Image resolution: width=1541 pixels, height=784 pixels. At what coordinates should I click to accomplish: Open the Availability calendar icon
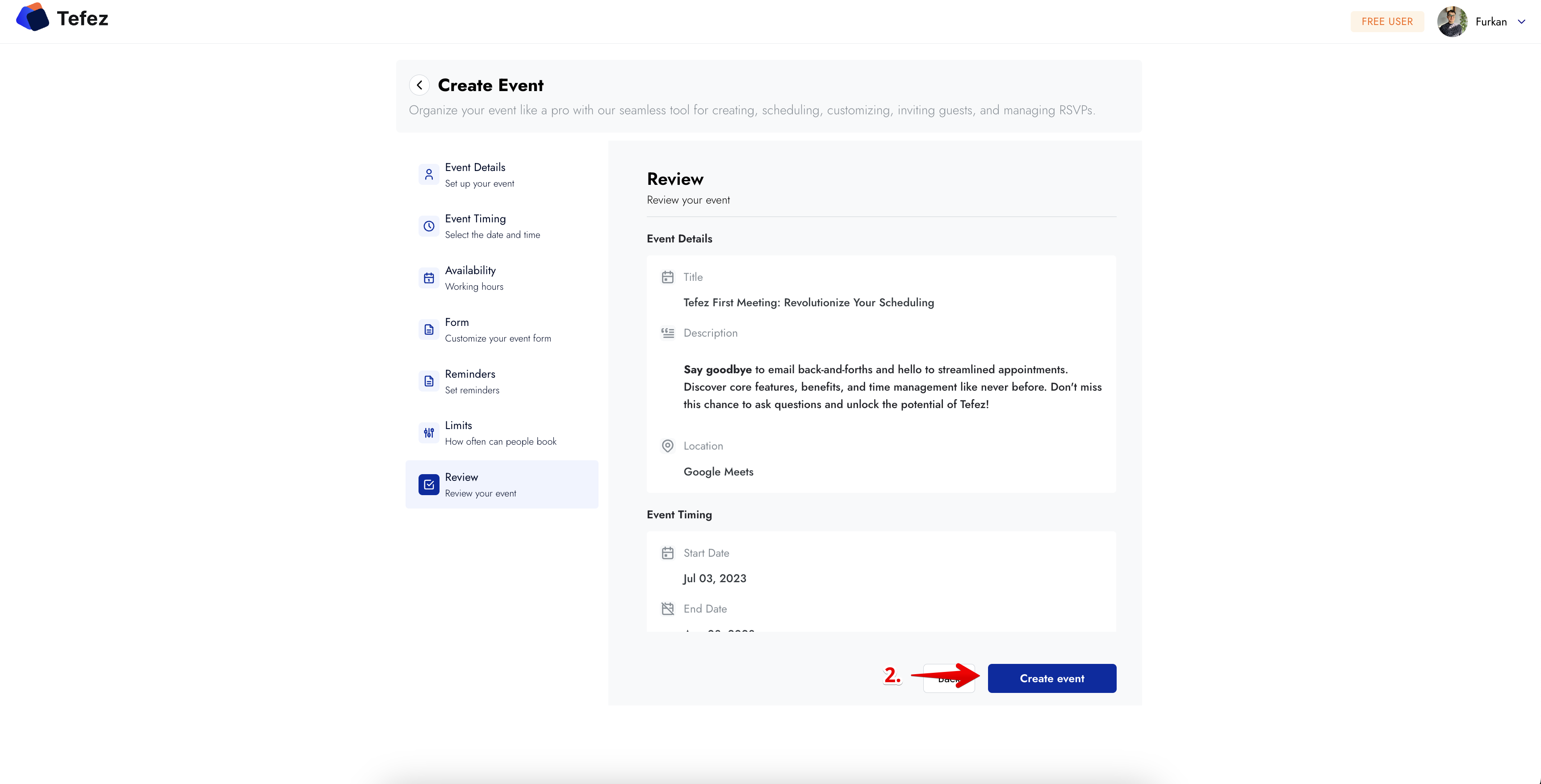[x=429, y=278]
